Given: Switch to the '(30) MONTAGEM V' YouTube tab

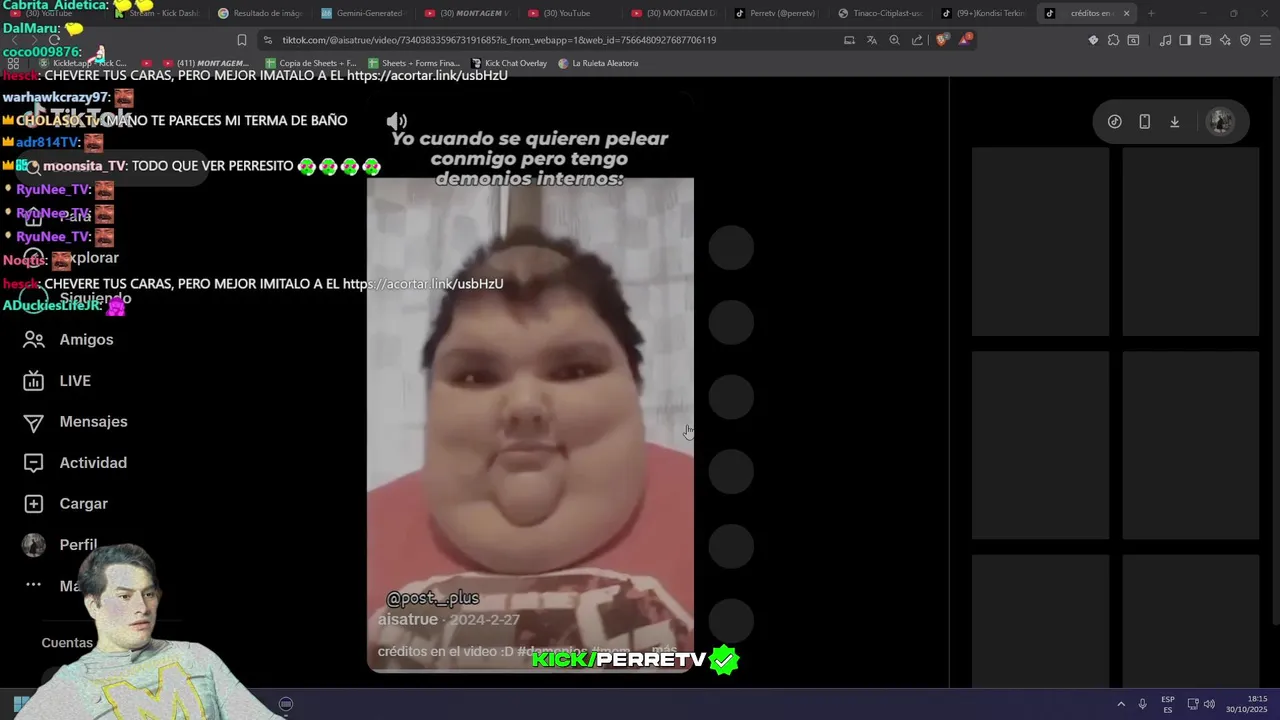Looking at the screenshot, I should point(466,13).
